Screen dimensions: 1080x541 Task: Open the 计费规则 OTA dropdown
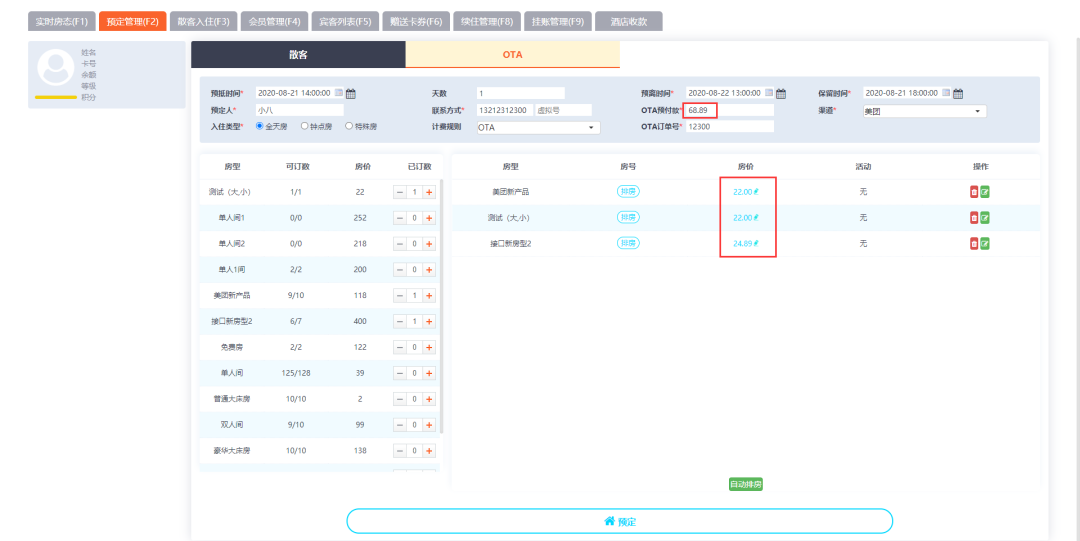[x=538, y=127]
